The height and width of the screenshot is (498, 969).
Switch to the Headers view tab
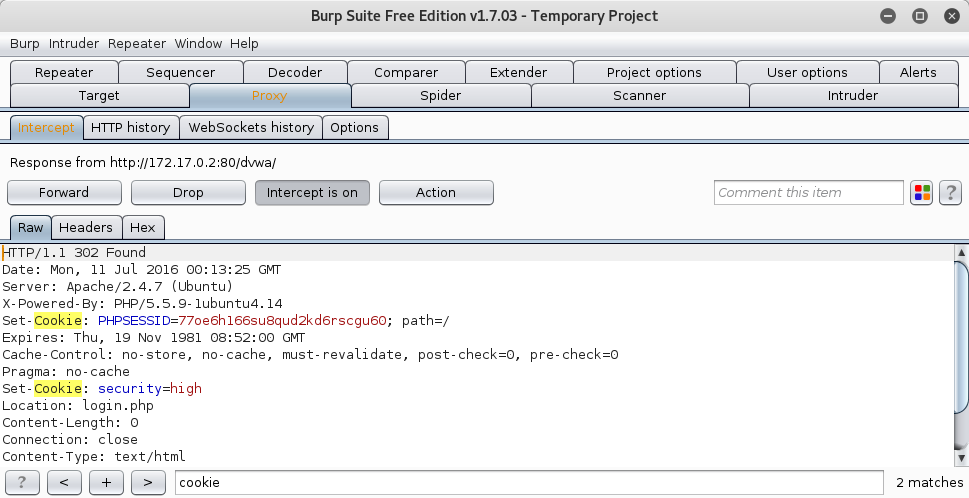pyautogui.click(x=87, y=227)
